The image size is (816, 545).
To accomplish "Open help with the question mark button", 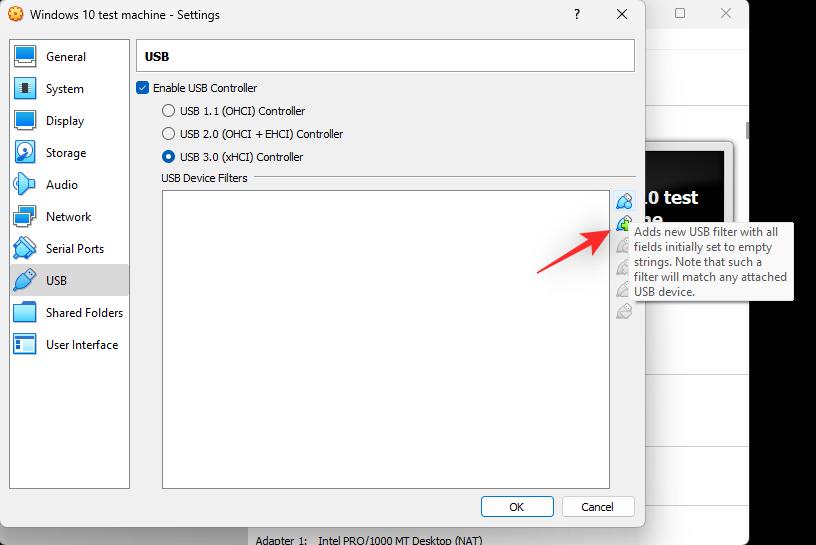I will click(577, 15).
